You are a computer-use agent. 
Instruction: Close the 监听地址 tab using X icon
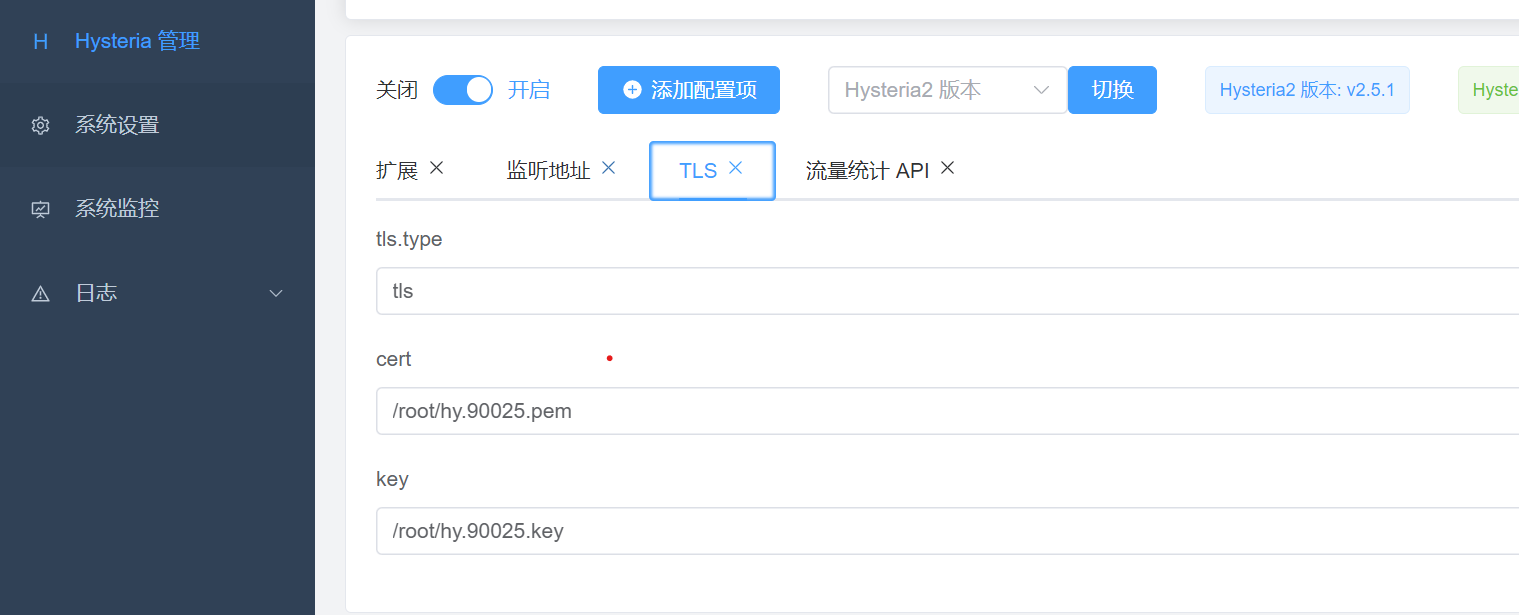(608, 168)
